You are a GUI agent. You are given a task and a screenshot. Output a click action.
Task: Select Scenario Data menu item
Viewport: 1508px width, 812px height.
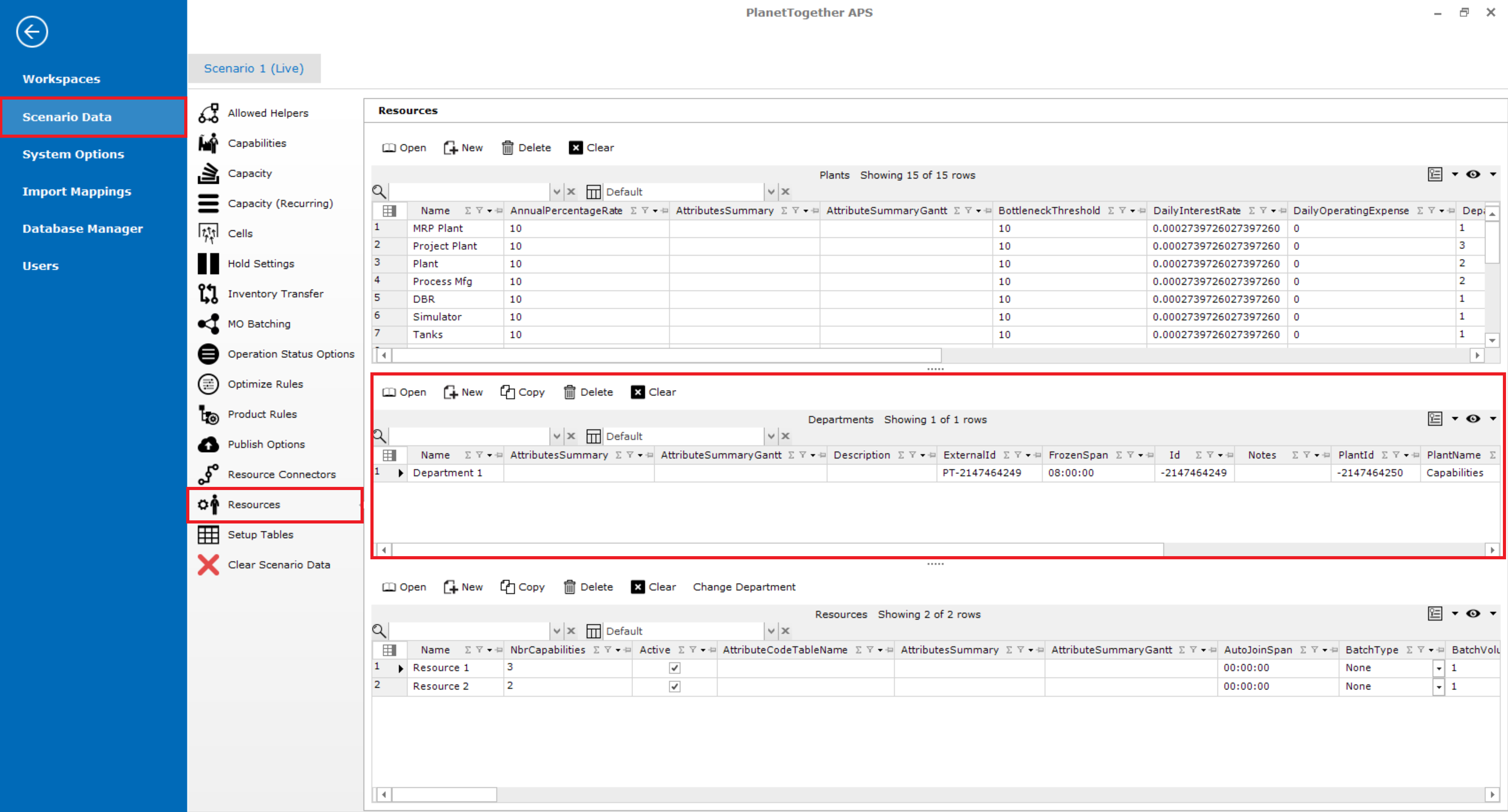coord(93,117)
